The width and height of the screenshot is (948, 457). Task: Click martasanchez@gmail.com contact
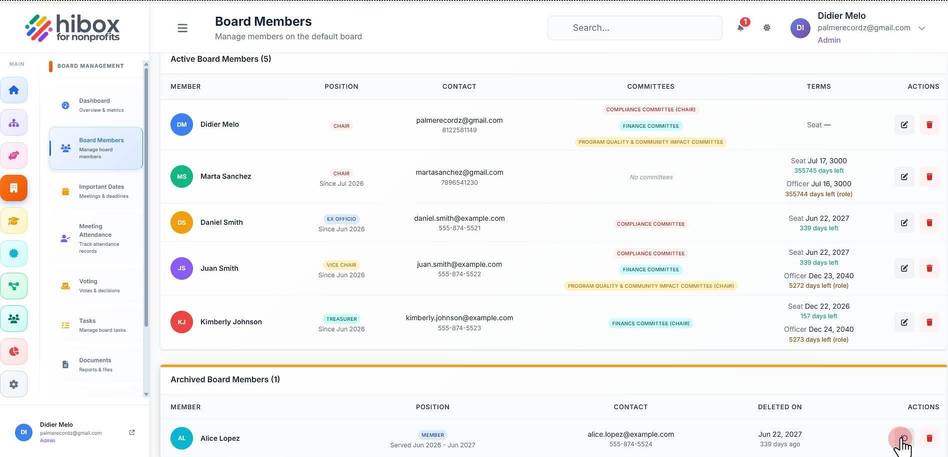click(x=459, y=172)
